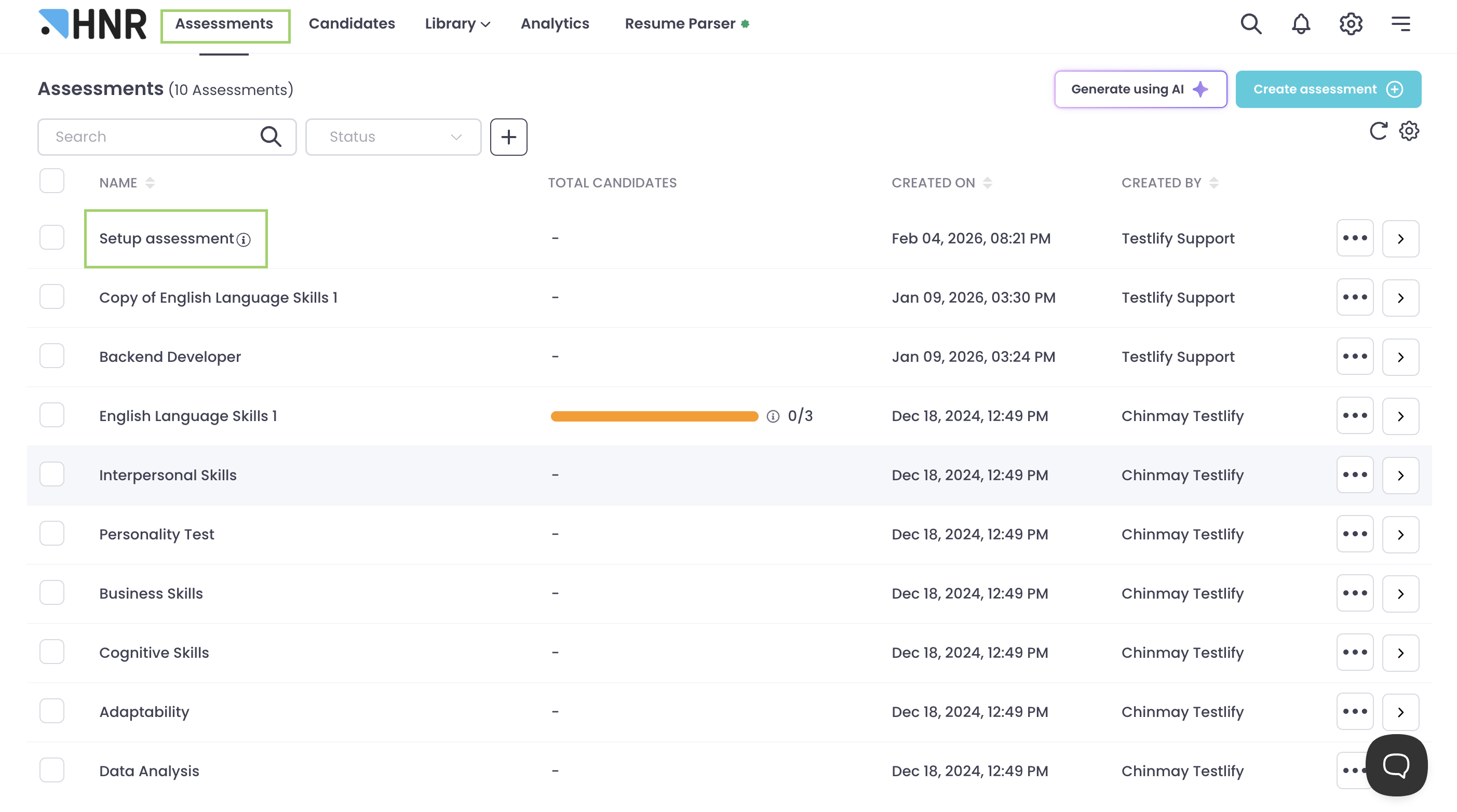The height and width of the screenshot is (812, 1457).
Task: Expand the Status filter dropdown
Action: (393, 136)
